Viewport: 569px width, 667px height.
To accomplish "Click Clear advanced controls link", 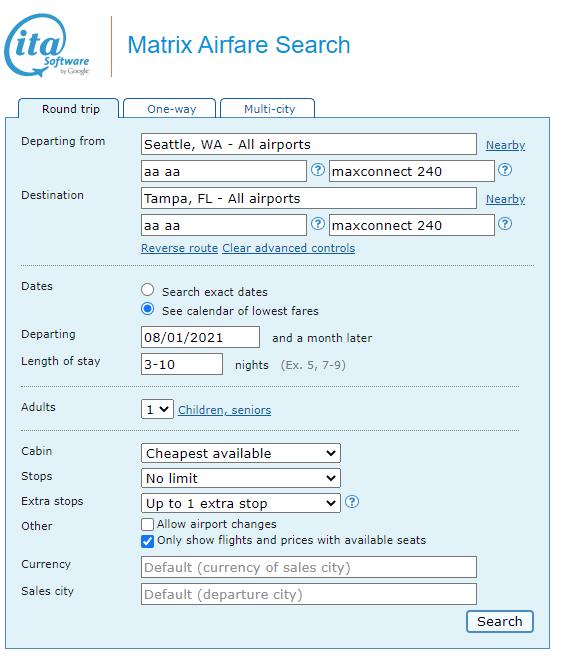I will pyautogui.click(x=289, y=248).
